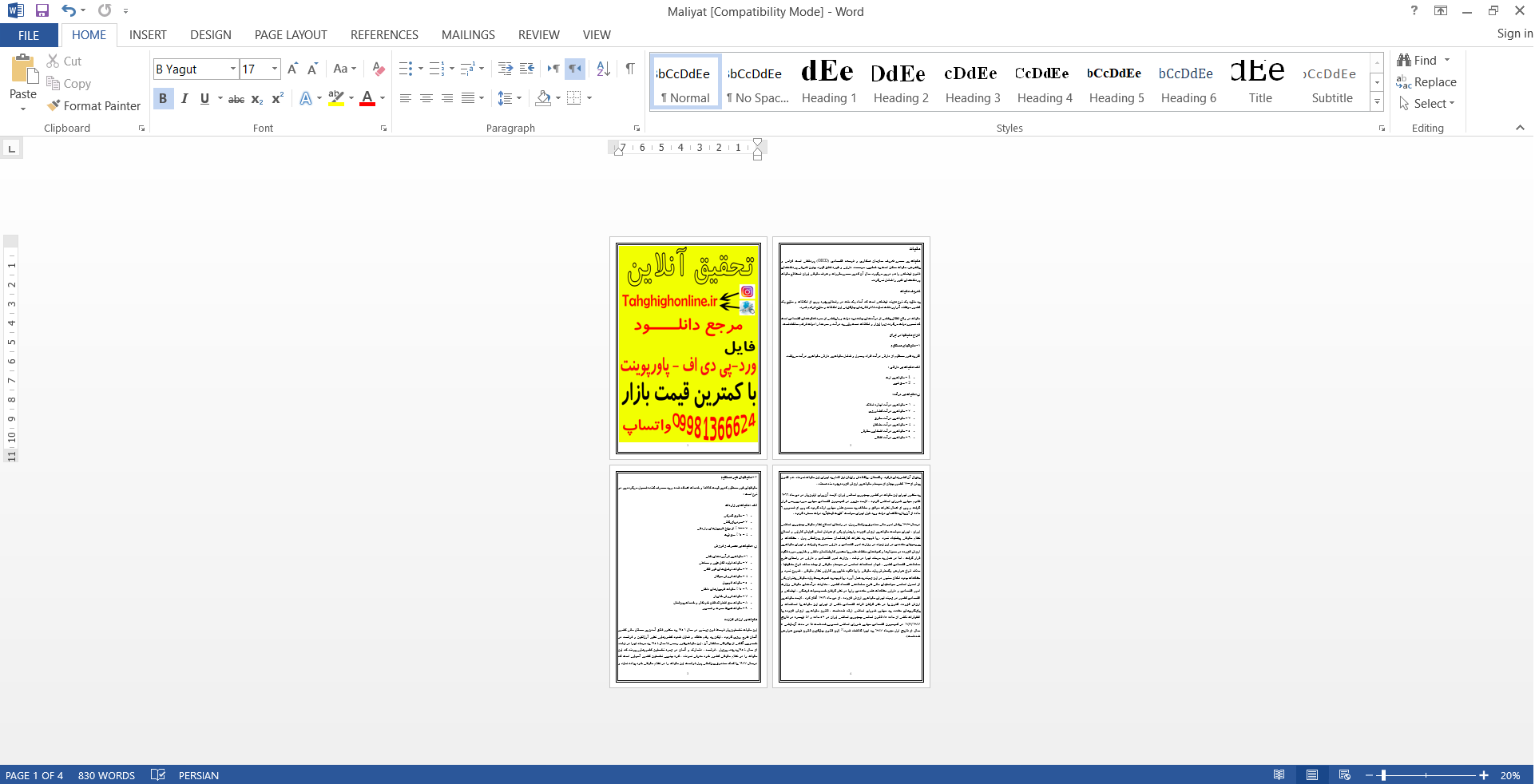The image size is (1535, 784).
Task: Adjust the zoom slider handle
Action: (x=1383, y=775)
